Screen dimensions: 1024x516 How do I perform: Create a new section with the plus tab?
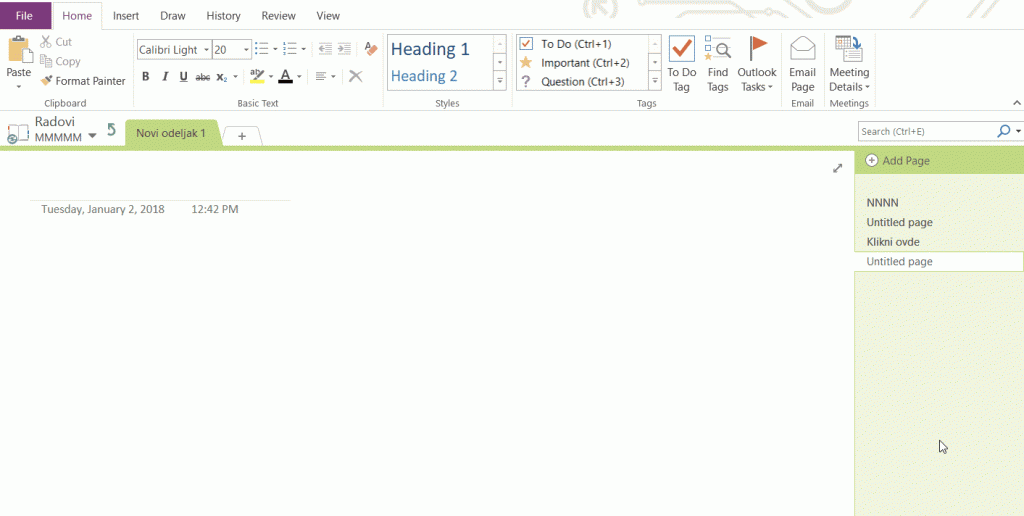tap(242, 136)
